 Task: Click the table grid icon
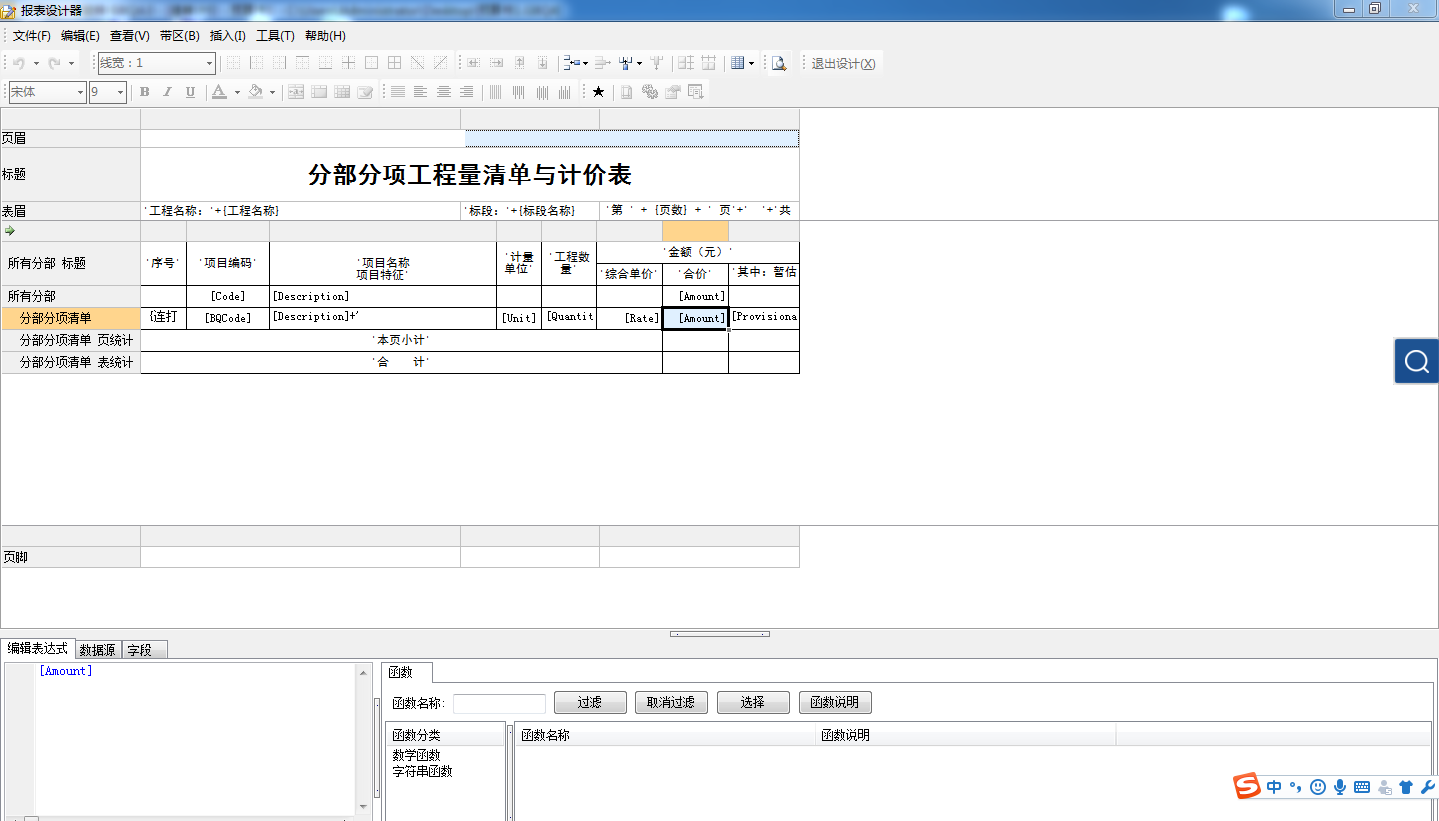[x=737, y=63]
